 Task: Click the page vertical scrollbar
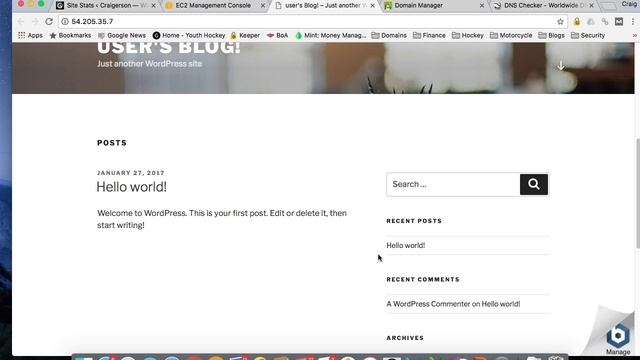click(638, 193)
